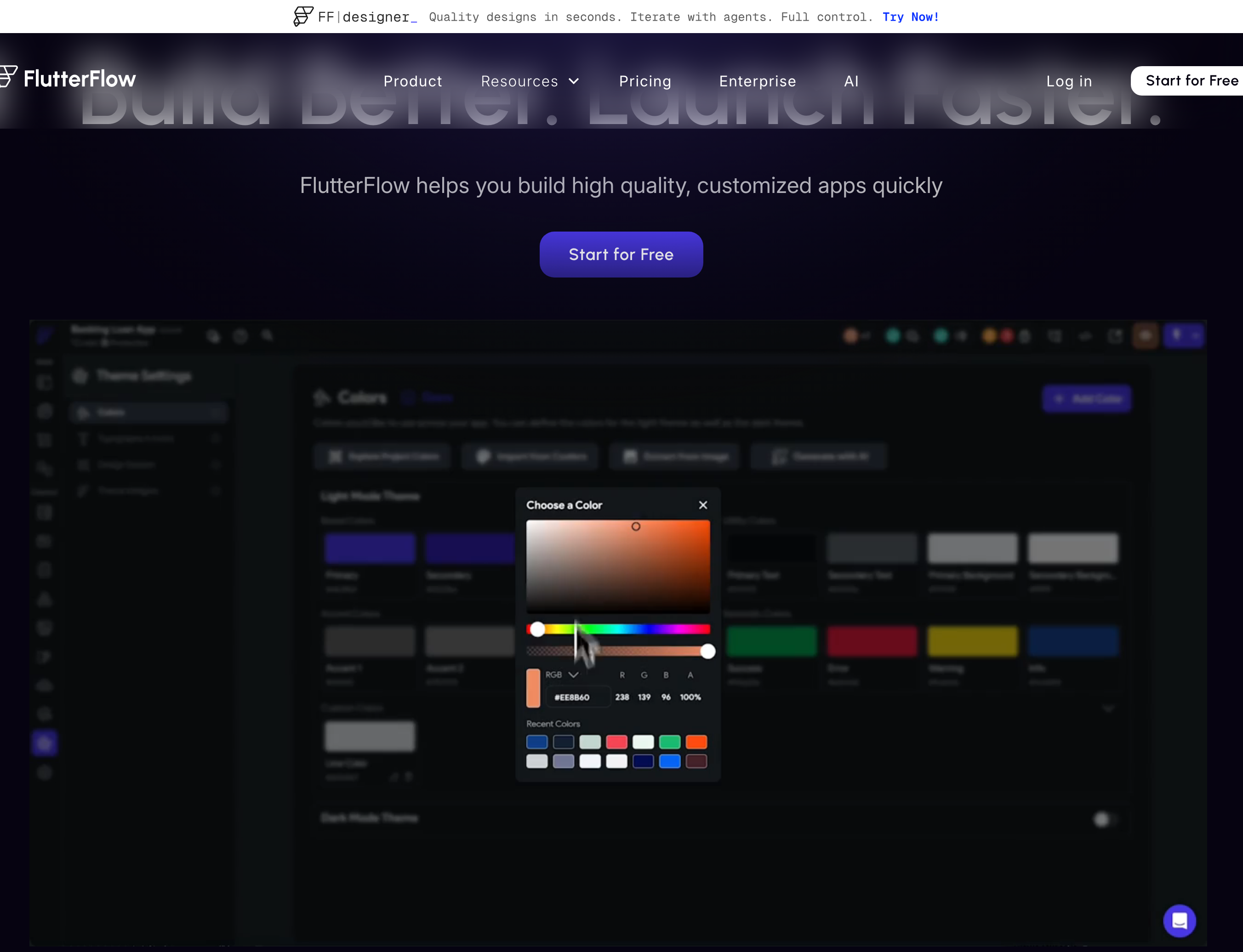Click the help icon next to the project name
This screenshot has width=1243, height=952.
click(241, 335)
